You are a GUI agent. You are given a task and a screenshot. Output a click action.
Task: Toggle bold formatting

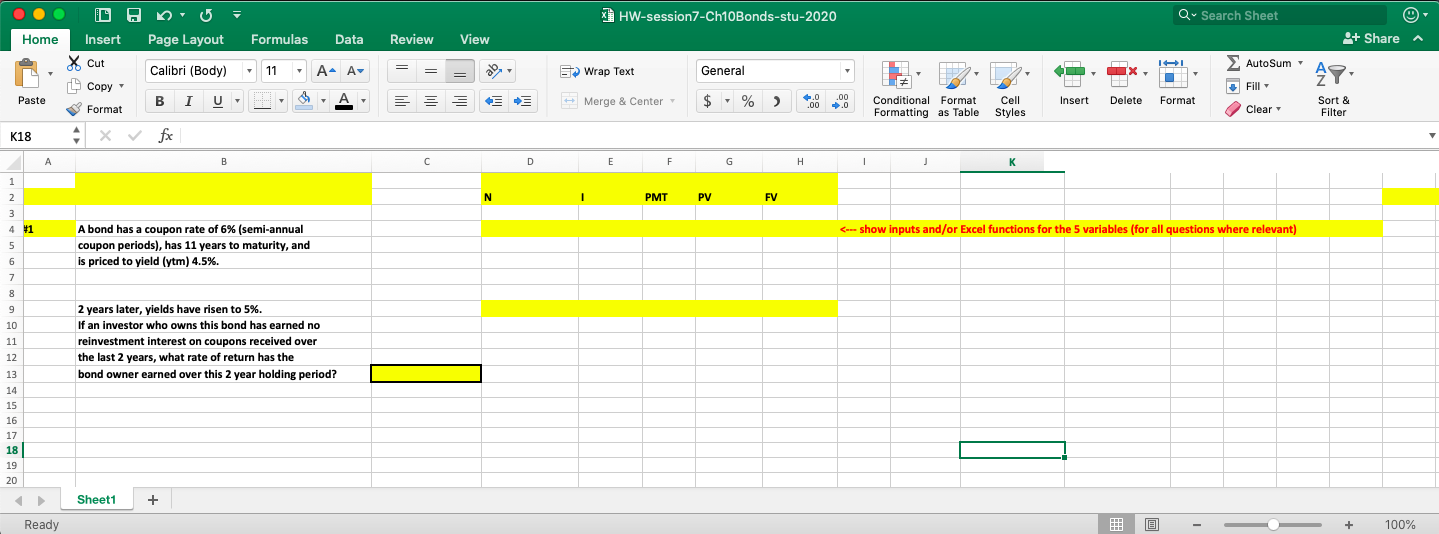coord(159,101)
